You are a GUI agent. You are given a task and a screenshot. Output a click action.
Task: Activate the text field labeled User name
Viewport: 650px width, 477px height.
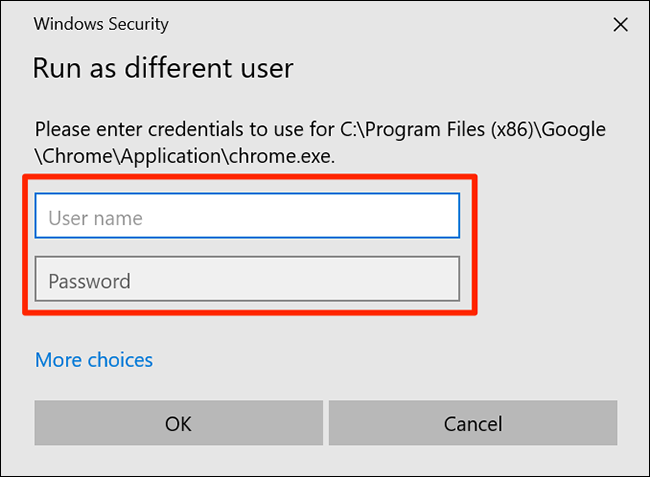tap(247, 217)
